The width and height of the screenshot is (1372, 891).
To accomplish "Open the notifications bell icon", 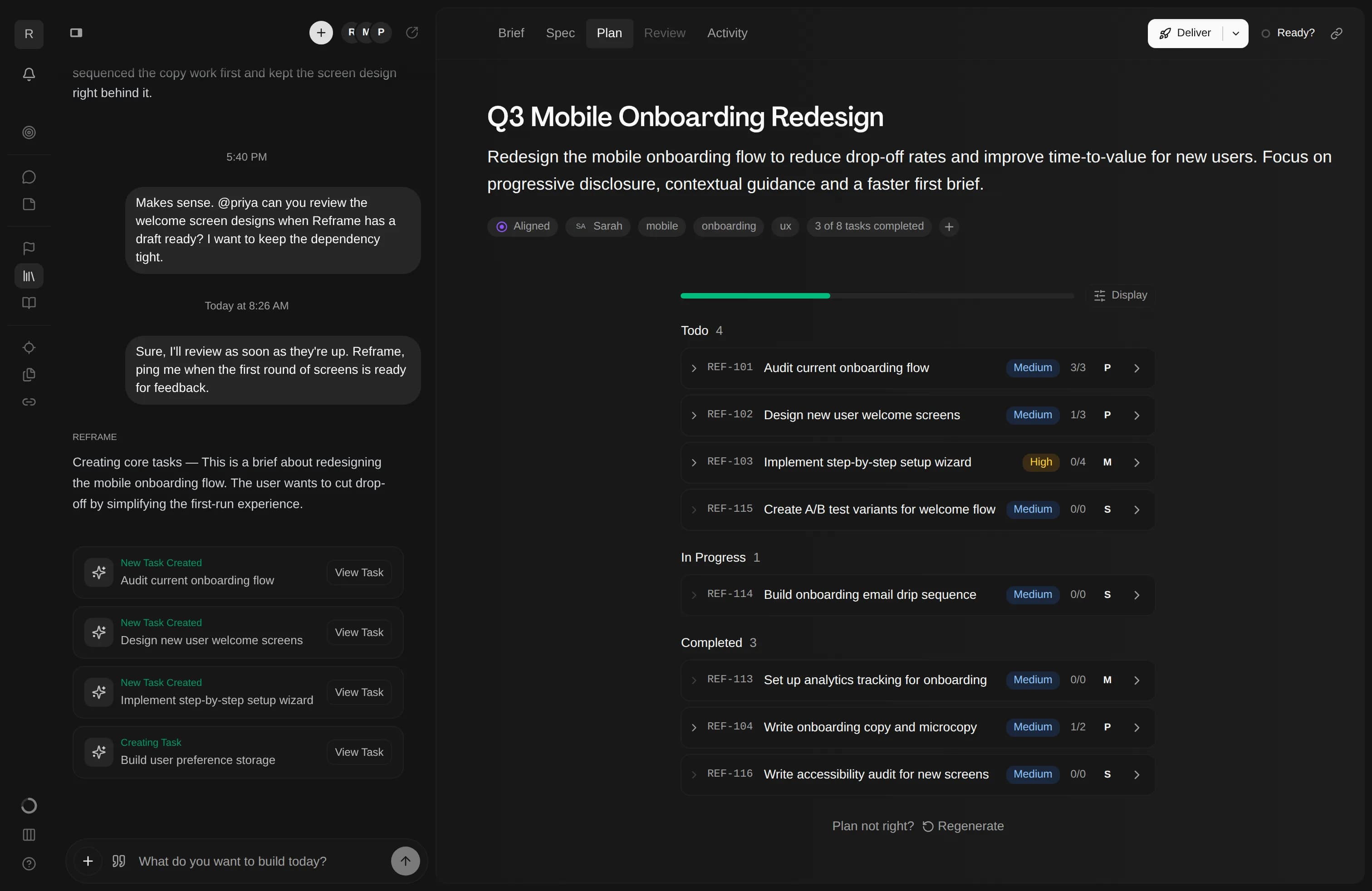I will pos(29,74).
